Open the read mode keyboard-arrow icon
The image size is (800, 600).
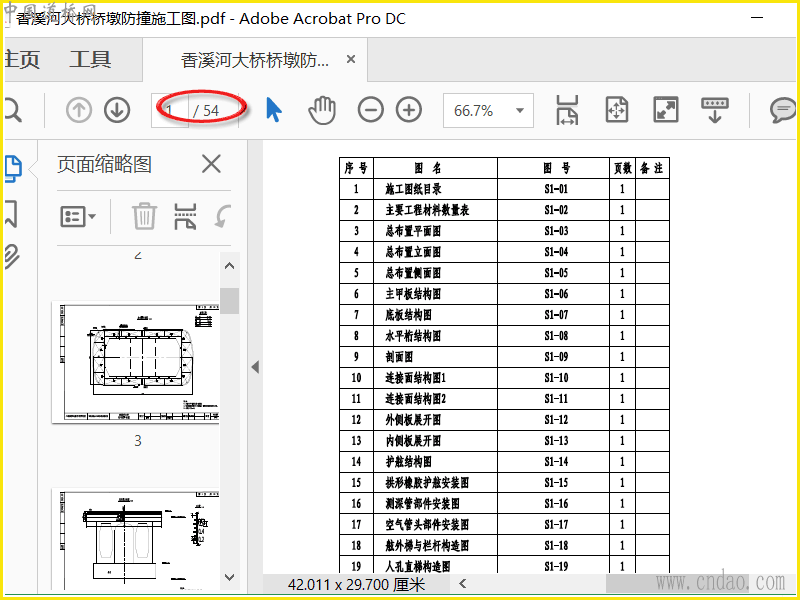(x=714, y=110)
